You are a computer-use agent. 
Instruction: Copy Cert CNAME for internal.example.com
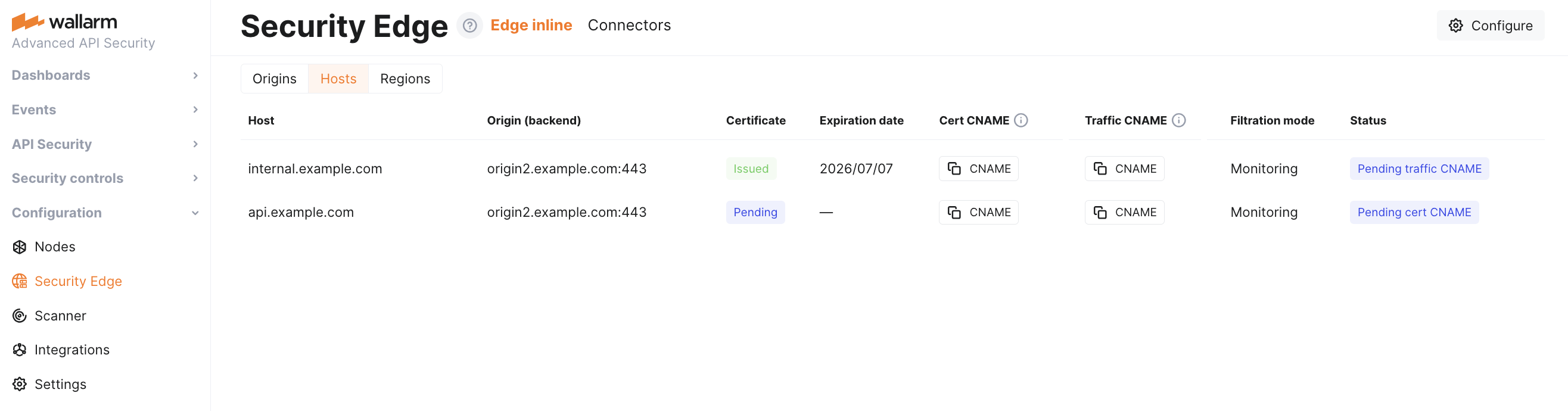tap(978, 169)
